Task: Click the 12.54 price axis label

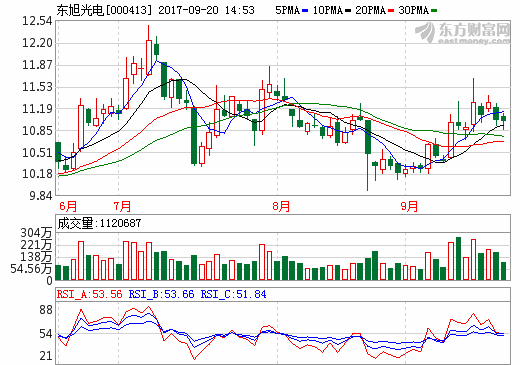Action: (37, 21)
